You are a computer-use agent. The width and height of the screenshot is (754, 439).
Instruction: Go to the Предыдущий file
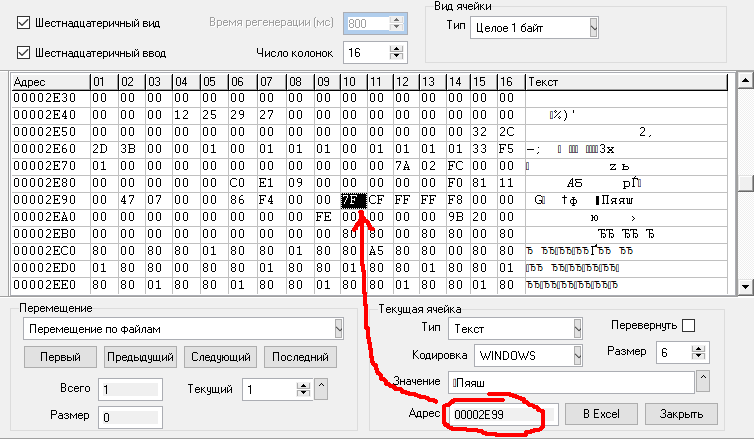[140, 357]
